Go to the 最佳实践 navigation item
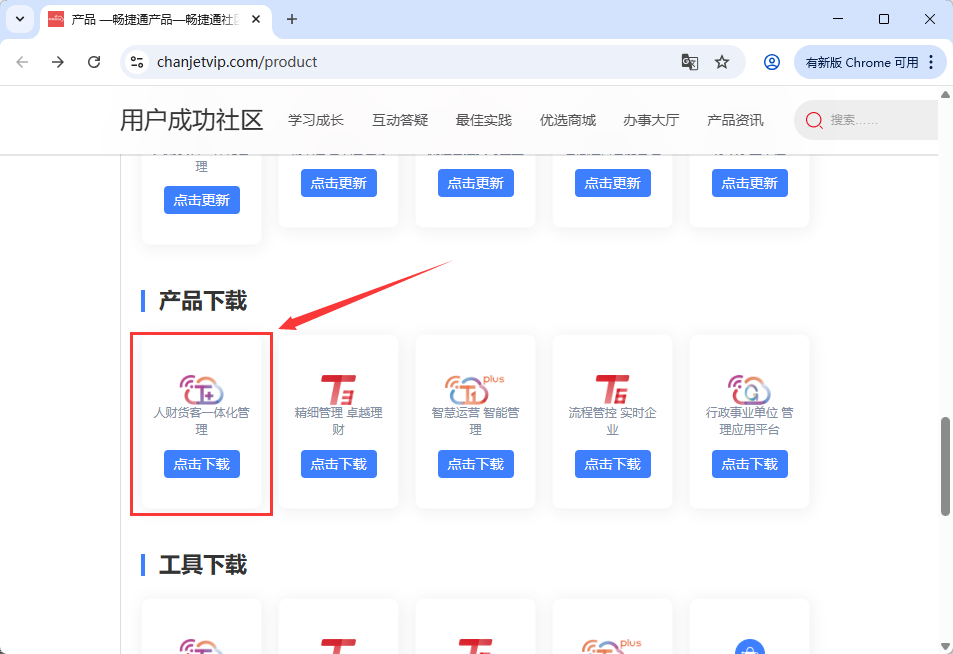 pos(484,120)
